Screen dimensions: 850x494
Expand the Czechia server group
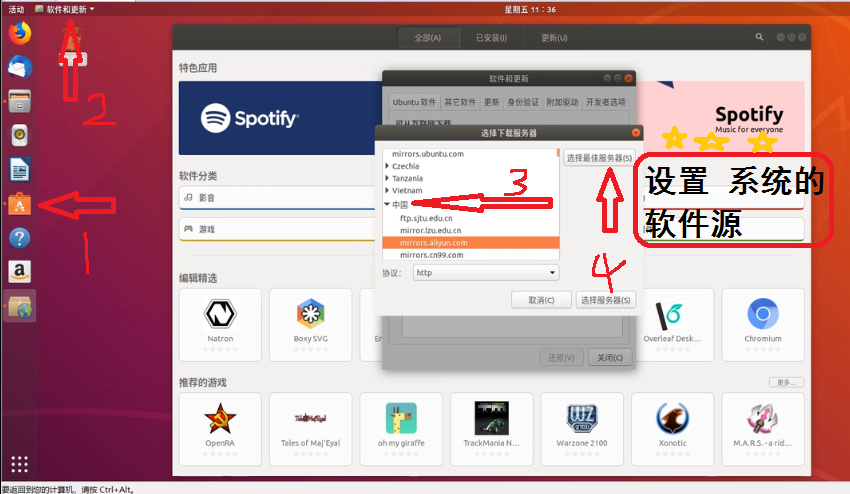[387, 166]
